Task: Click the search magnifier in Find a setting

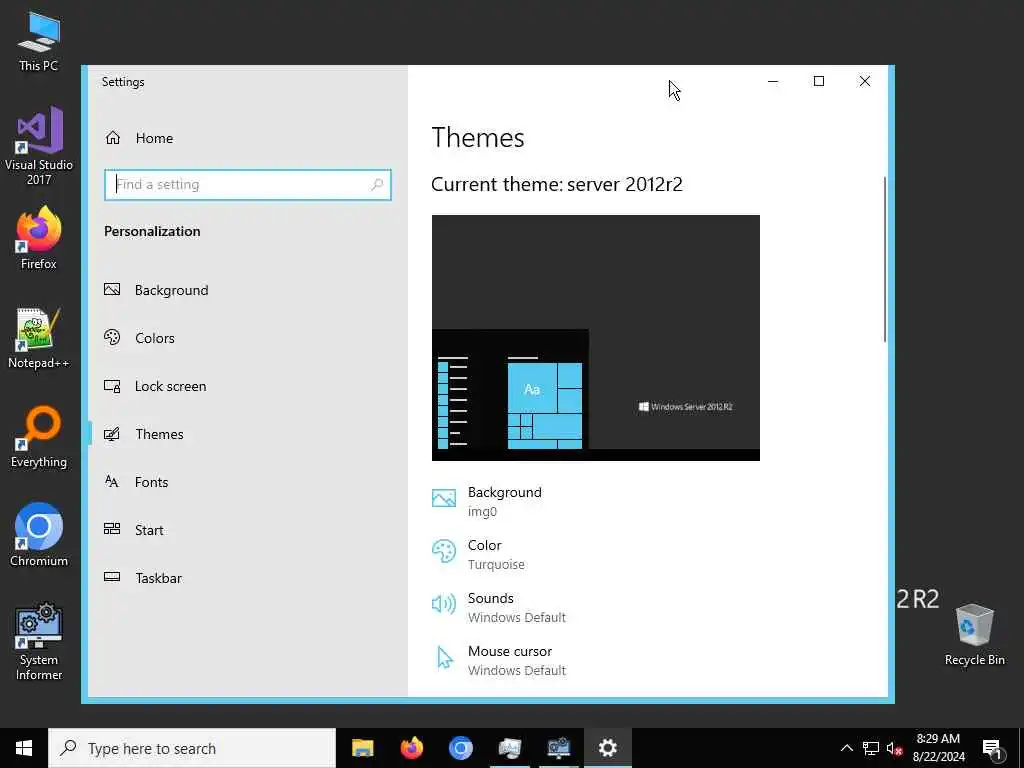Action: (x=377, y=185)
